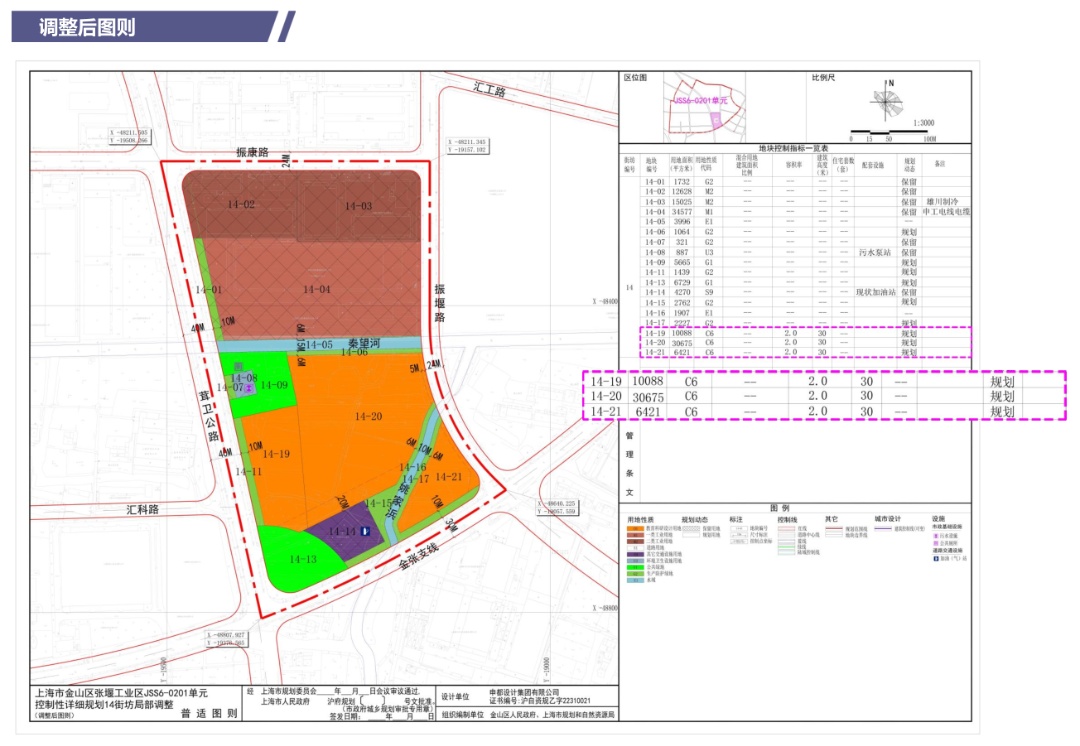
Task: Click the public toilet symbol in the legend
Action: [937, 543]
